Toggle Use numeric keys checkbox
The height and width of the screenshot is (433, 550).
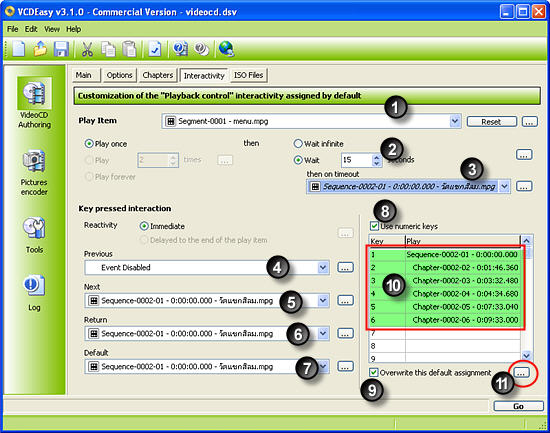374,226
